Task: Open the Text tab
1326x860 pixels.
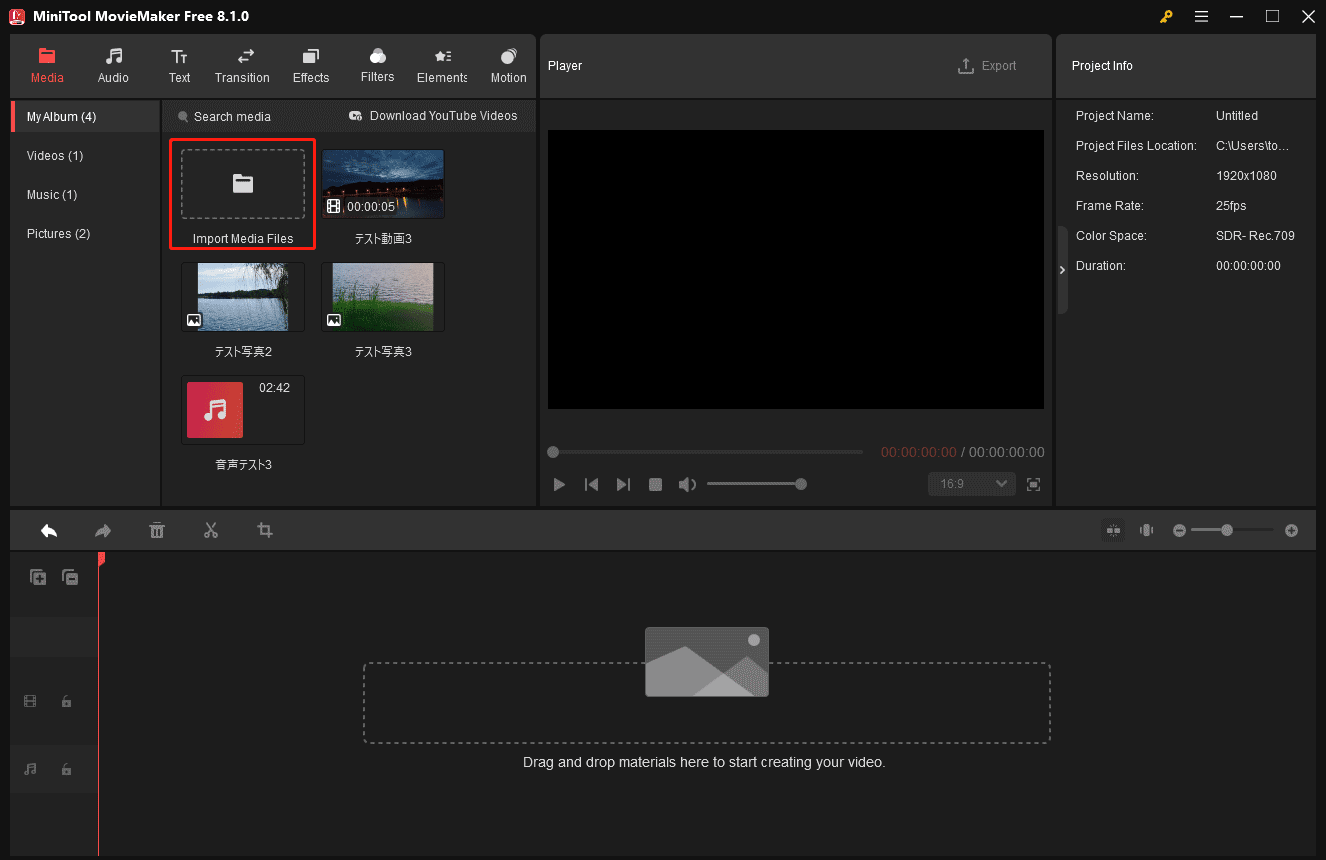Action: 179,66
